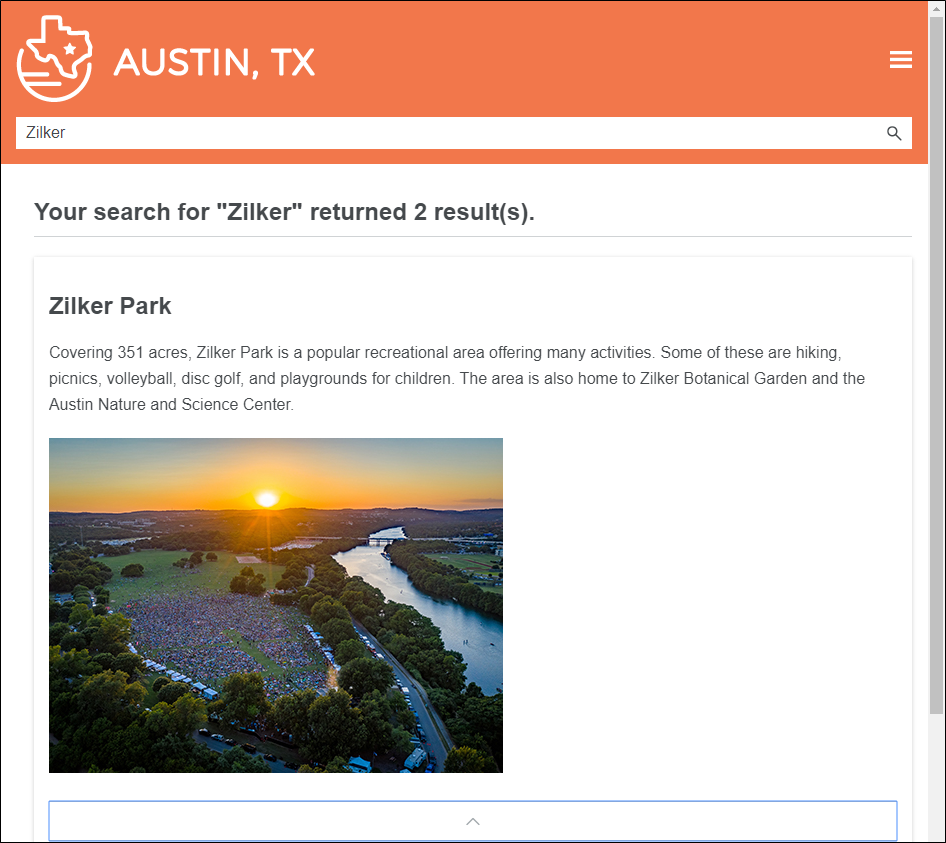Click the star inside the Texas logo
This screenshot has height=843, width=946.
(x=70, y=48)
